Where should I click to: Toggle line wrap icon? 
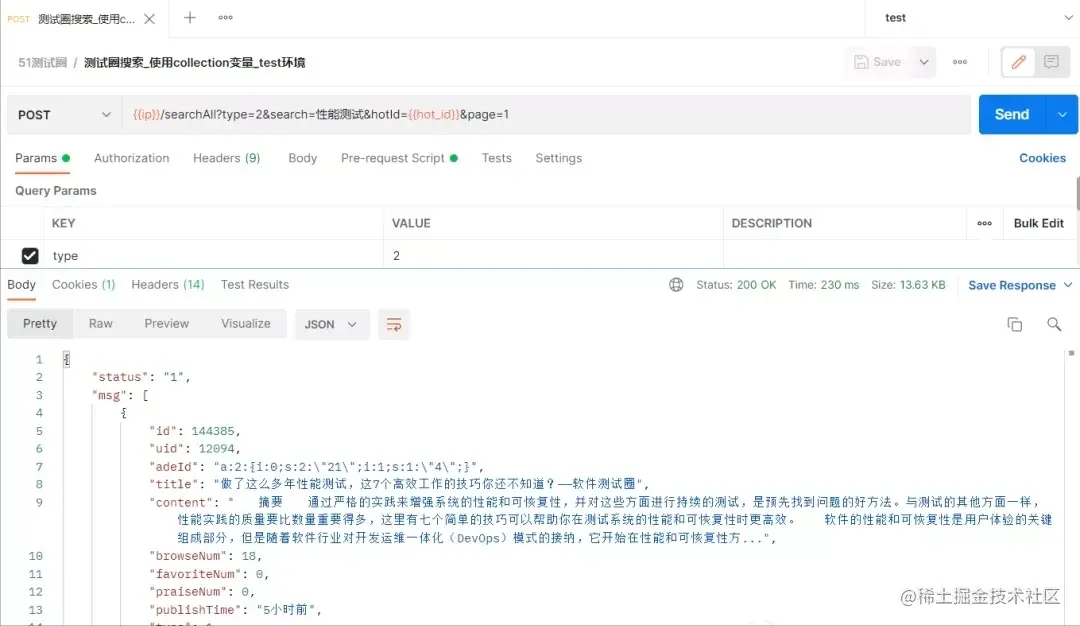(x=394, y=324)
